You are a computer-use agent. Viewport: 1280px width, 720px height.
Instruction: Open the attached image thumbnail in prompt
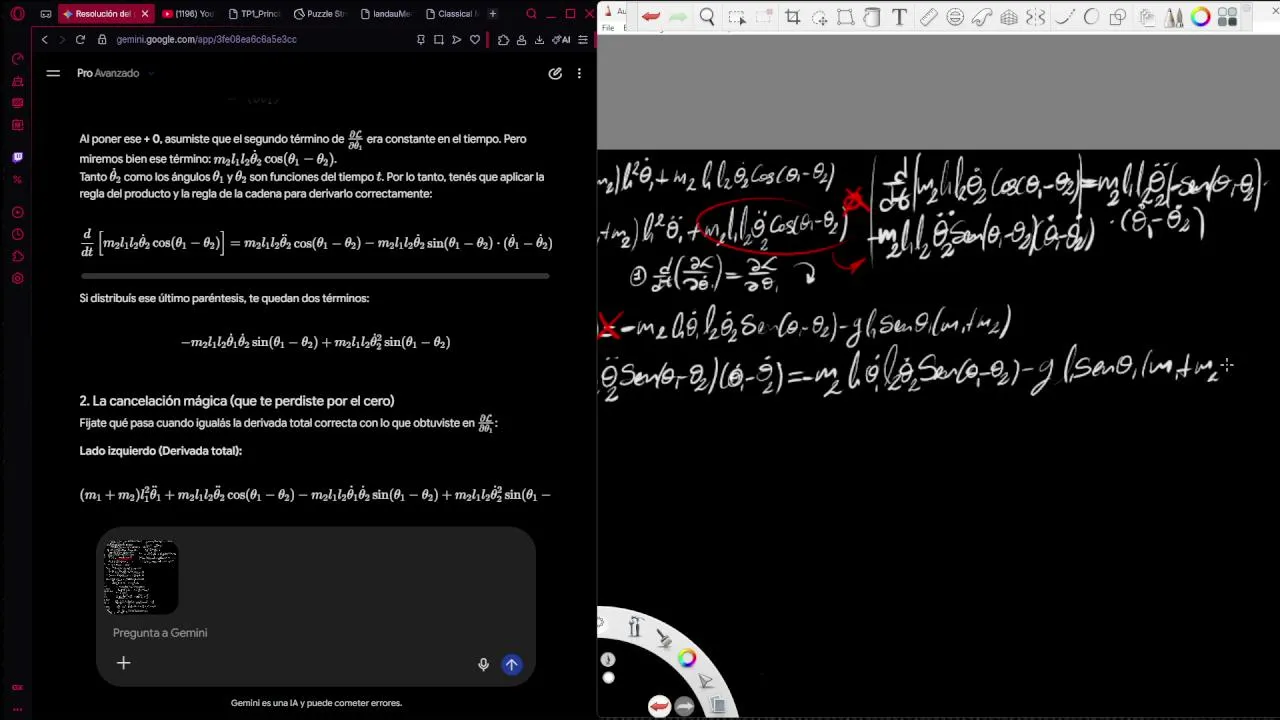coord(141,577)
